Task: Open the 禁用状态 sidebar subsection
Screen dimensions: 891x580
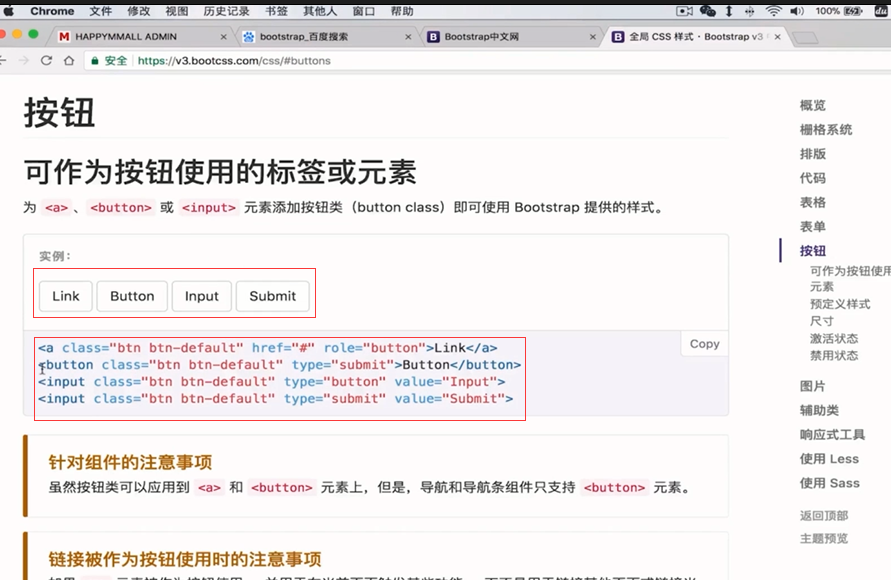Action: (834, 356)
